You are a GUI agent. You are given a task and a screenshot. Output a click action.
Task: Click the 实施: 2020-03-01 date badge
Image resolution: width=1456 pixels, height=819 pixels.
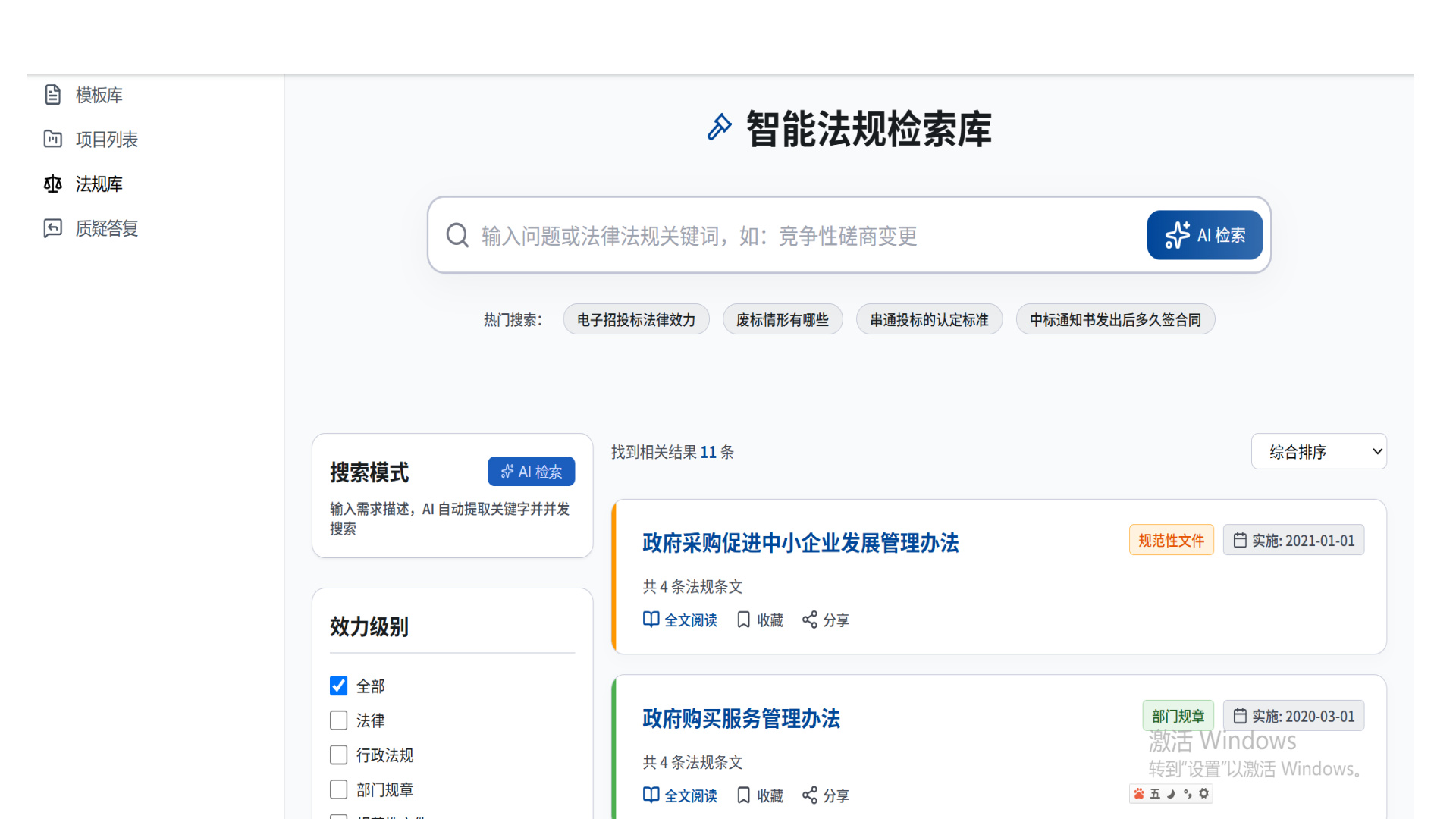pos(1293,716)
